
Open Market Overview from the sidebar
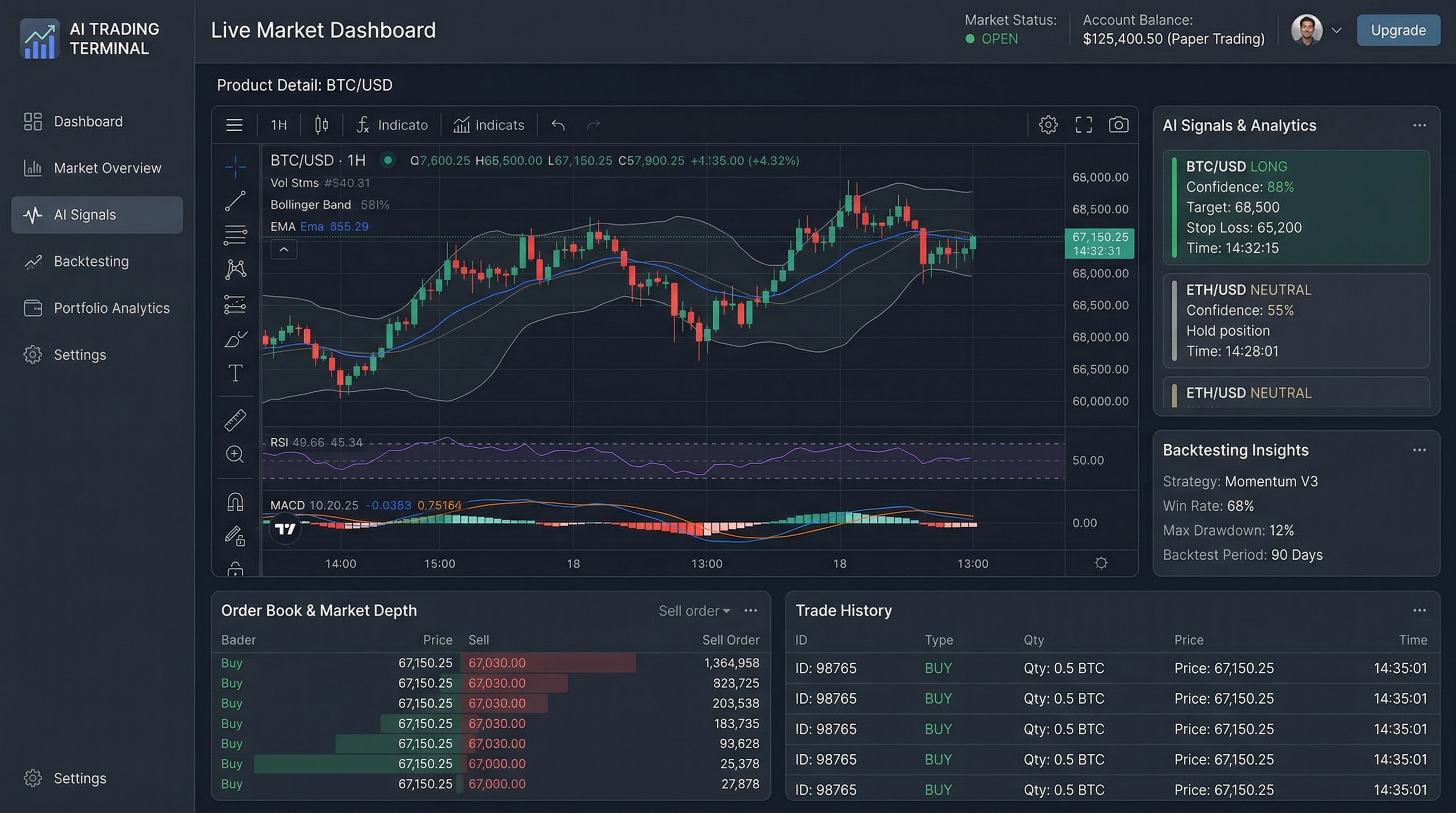pos(106,168)
